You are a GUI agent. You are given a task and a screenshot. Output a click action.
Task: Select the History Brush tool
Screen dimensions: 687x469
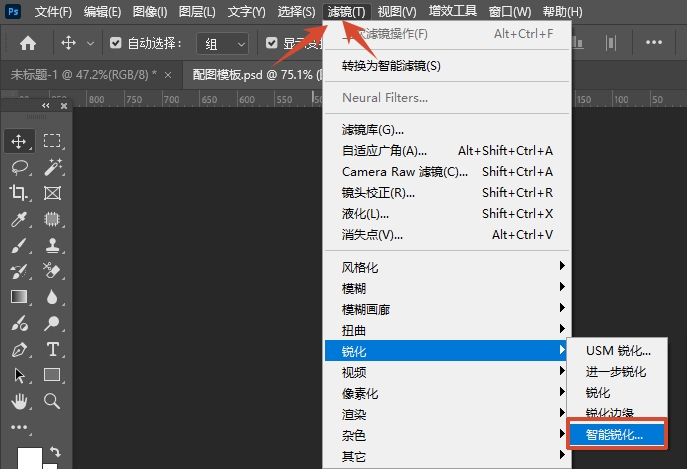(19, 271)
